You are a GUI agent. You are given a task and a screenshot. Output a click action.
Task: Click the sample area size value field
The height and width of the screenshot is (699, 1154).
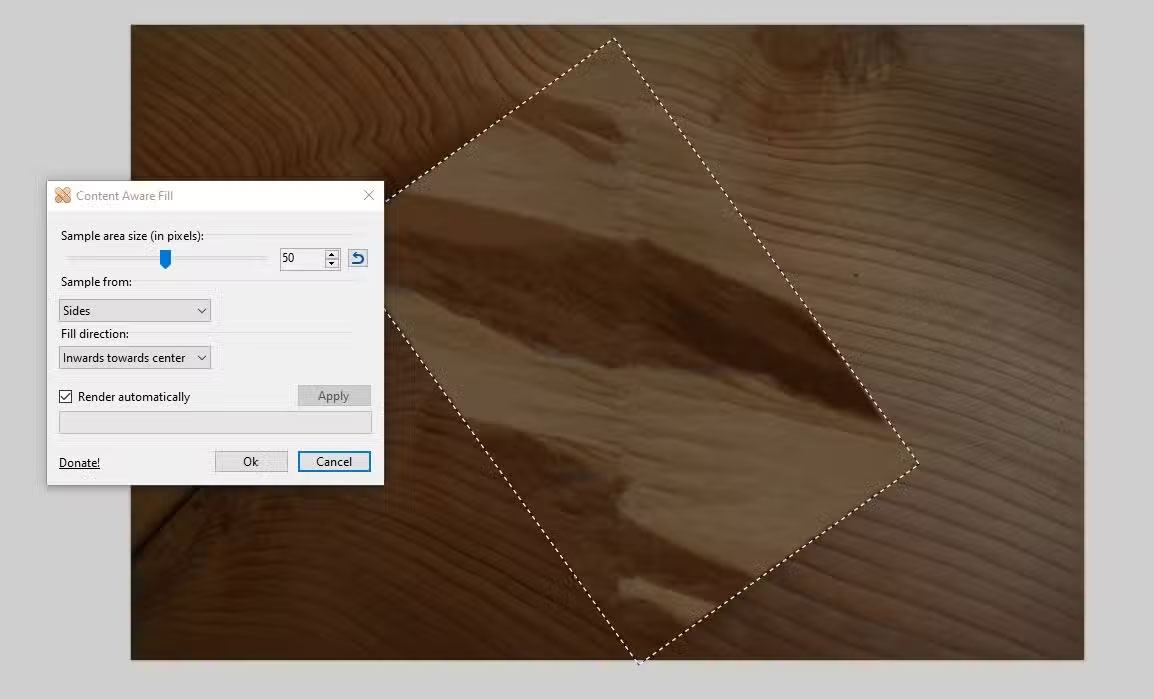(302, 258)
